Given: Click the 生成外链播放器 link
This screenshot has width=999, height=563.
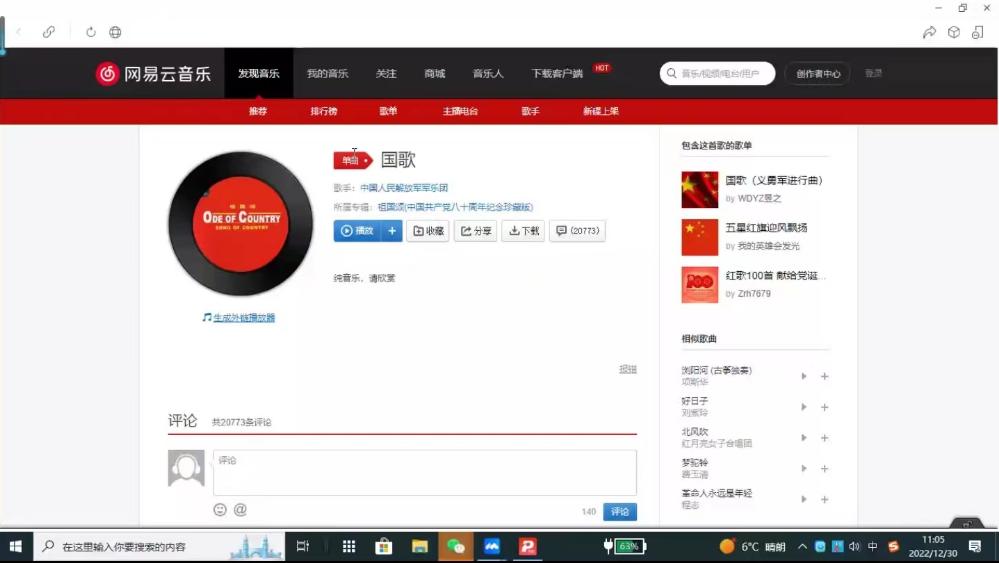Looking at the screenshot, I should point(243,318).
